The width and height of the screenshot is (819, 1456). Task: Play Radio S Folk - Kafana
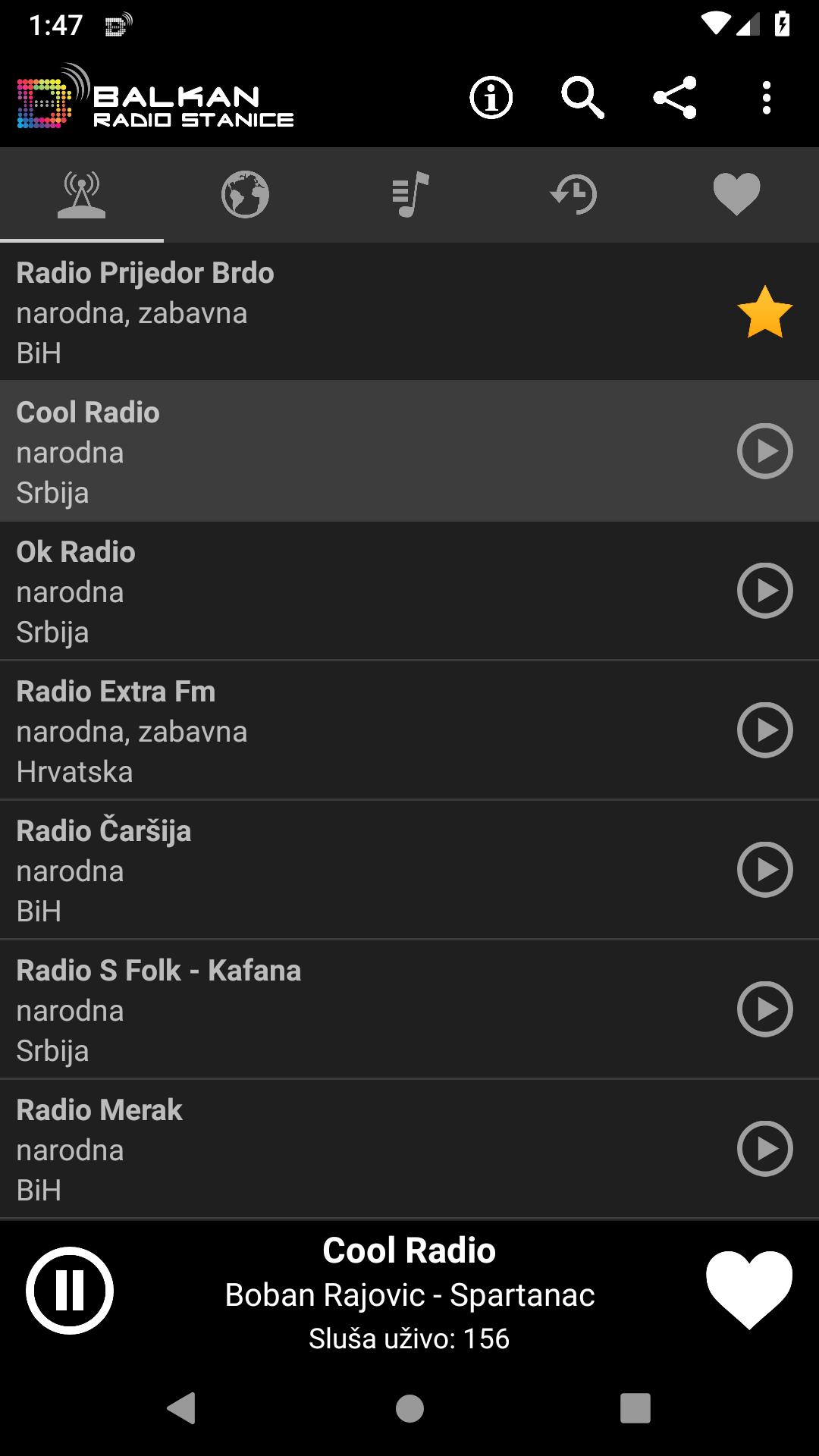[764, 1009]
